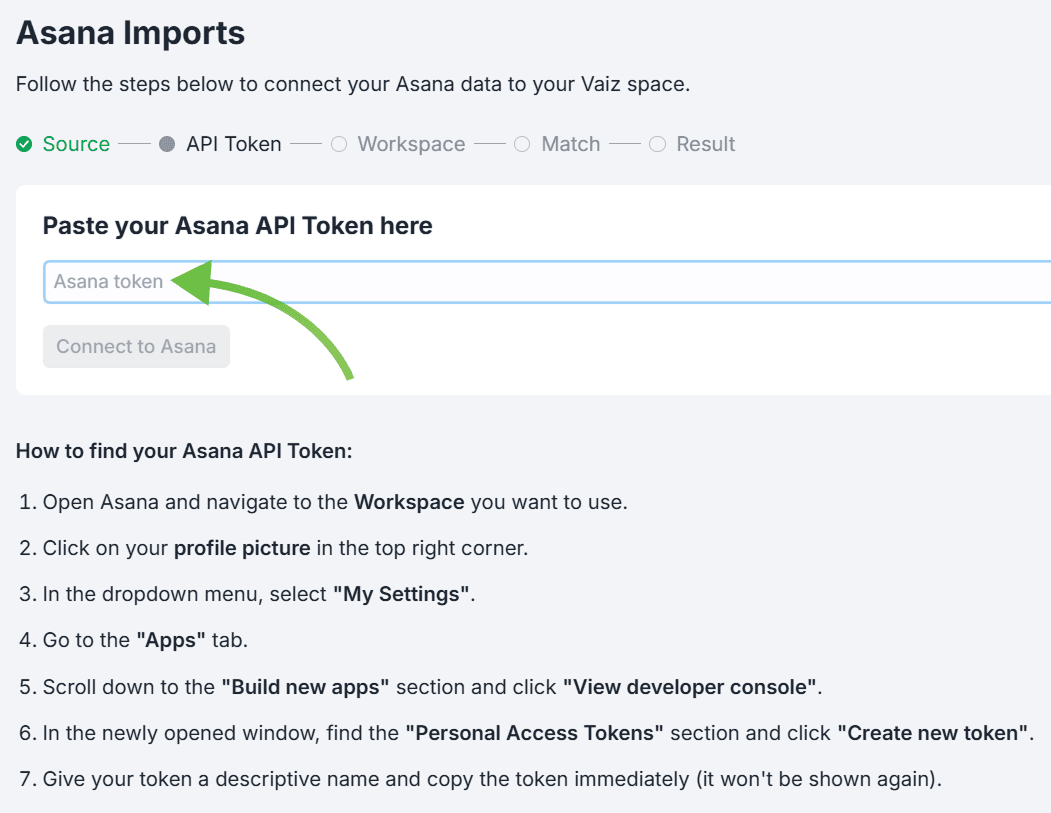Click the empty circle before Workspace step

[339, 144]
